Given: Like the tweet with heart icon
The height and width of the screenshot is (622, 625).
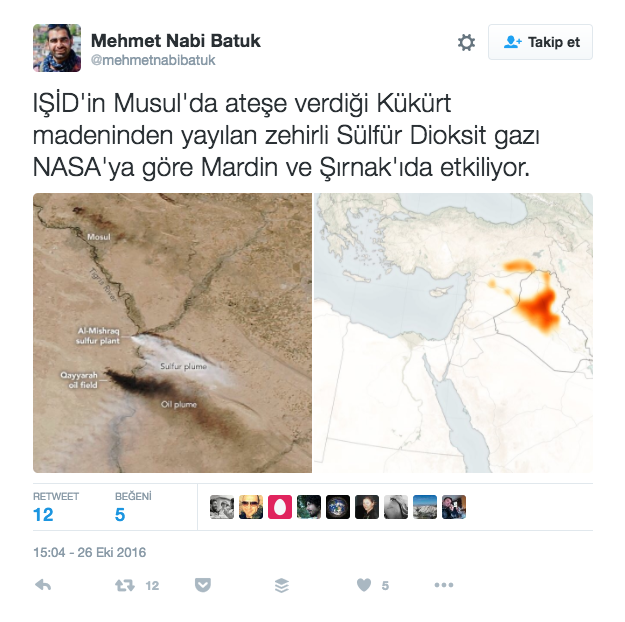Looking at the screenshot, I should click(x=364, y=585).
